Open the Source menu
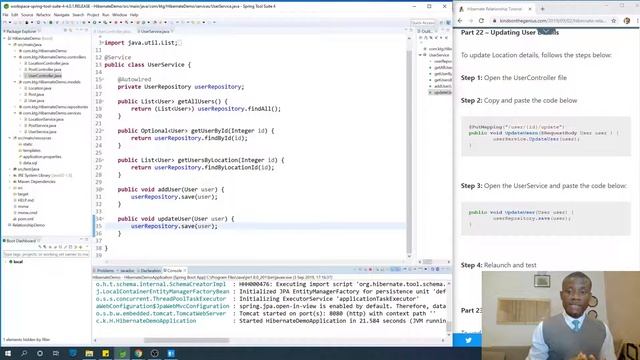The width and height of the screenshot is (640, 360). (x=27, y=15)
